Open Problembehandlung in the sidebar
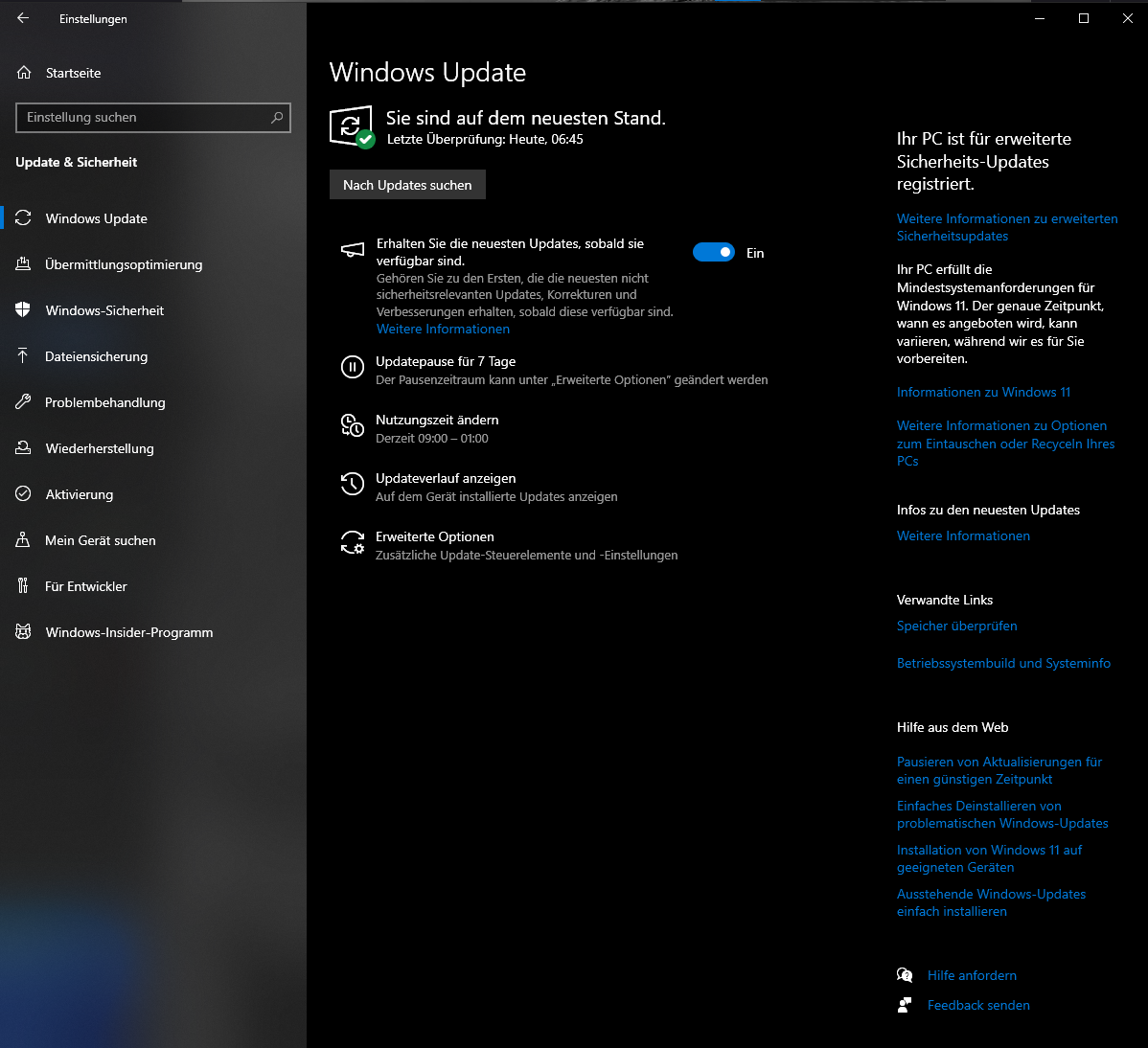Viewport: 1148px width, 1048px height. [x=153, y=402]
